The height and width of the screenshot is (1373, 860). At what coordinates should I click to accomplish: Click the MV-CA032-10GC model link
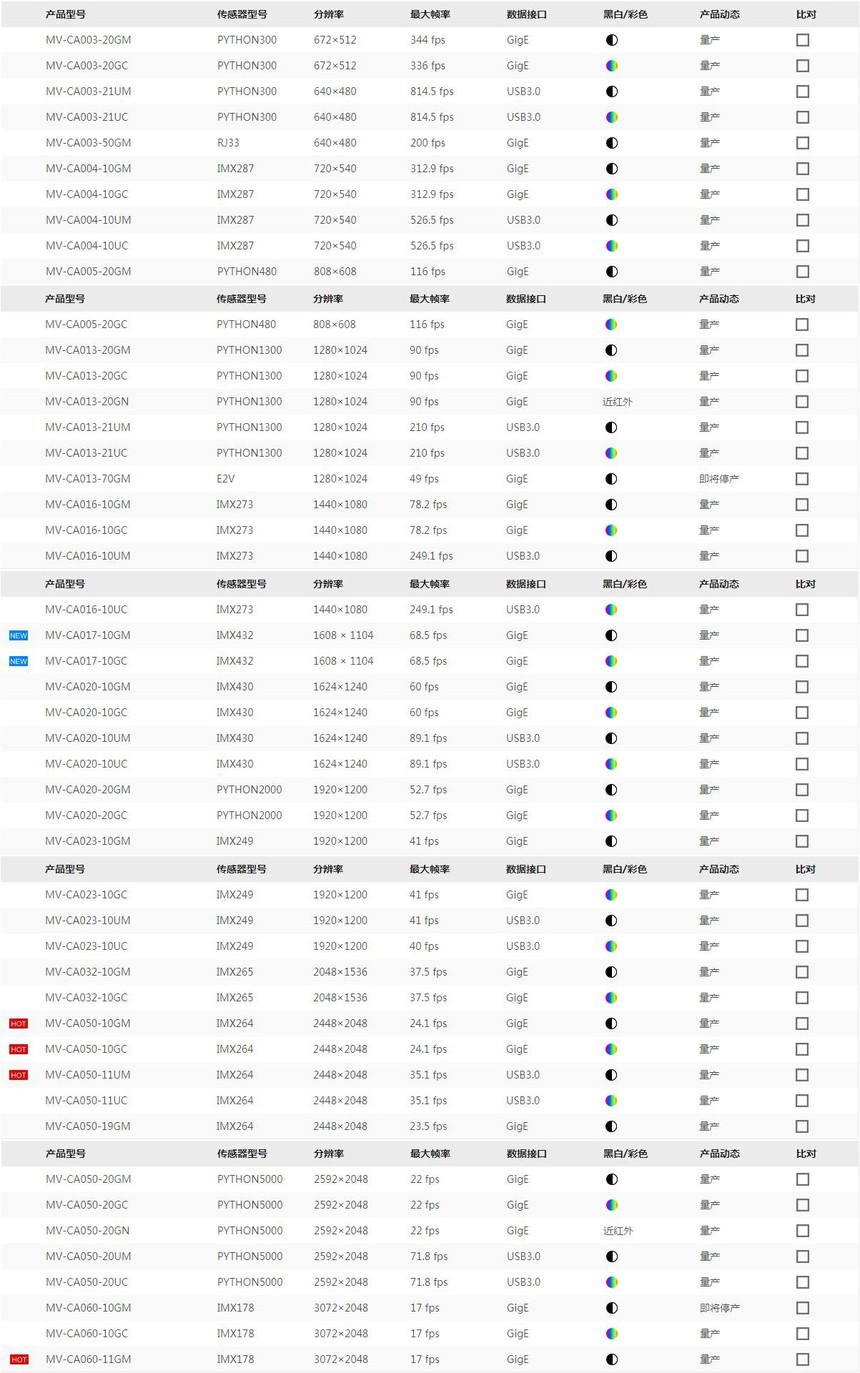click(86, 998)
